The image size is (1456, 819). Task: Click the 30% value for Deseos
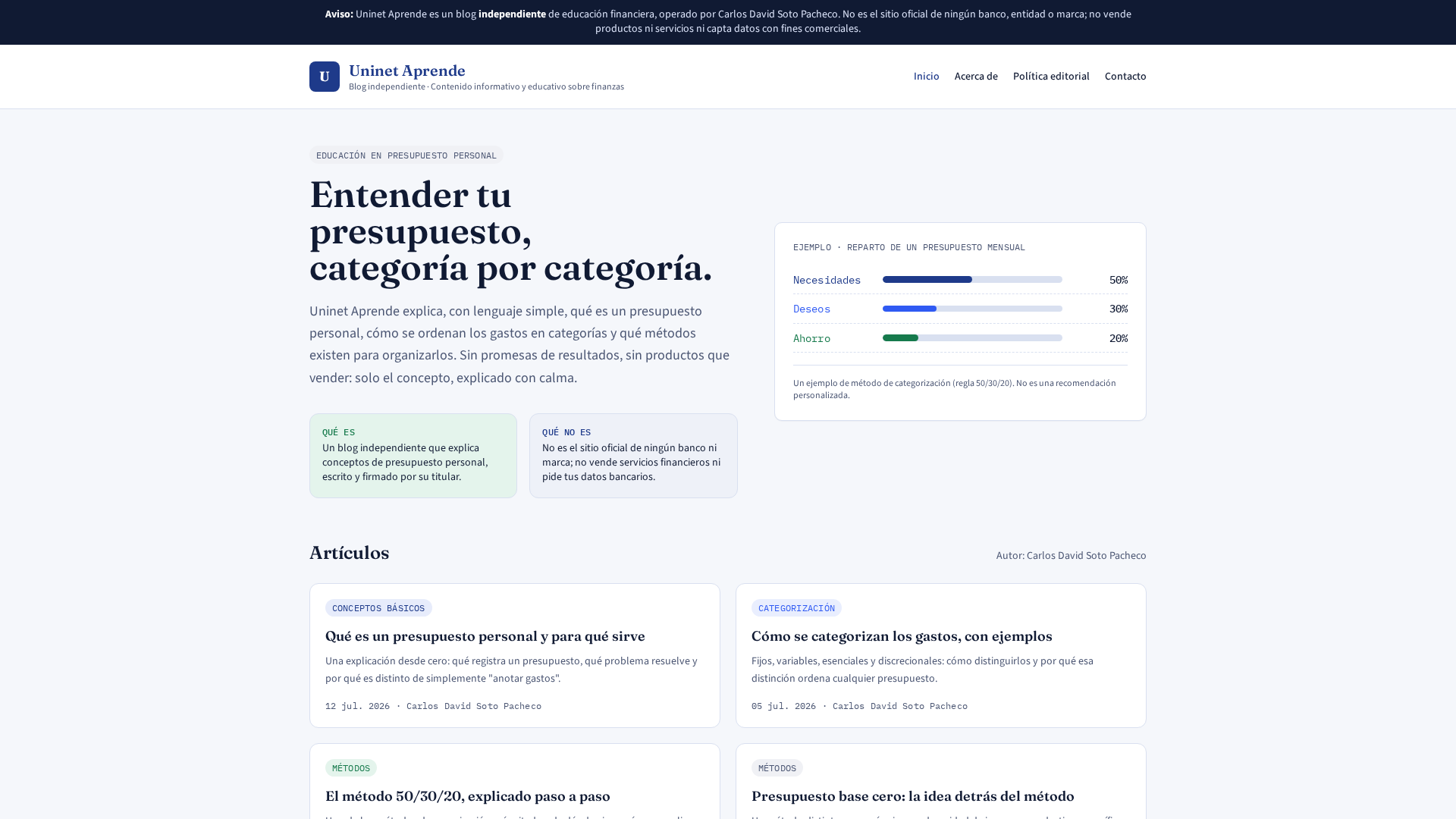[x=1119, y=309]
